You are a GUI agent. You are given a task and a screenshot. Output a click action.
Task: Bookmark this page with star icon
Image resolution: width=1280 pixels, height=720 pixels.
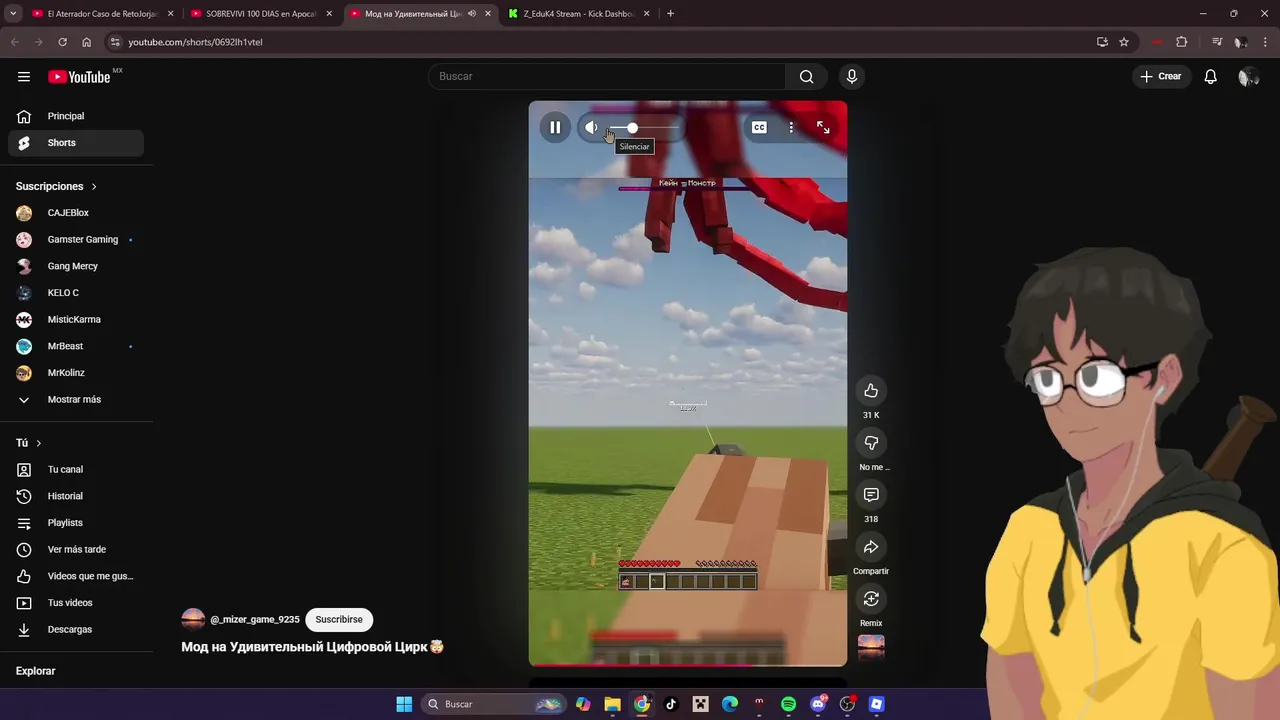click(1124, 42)
